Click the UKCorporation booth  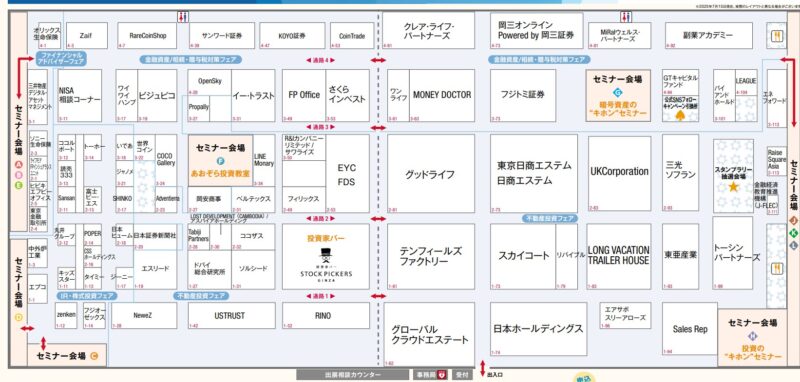click(619, 173)
